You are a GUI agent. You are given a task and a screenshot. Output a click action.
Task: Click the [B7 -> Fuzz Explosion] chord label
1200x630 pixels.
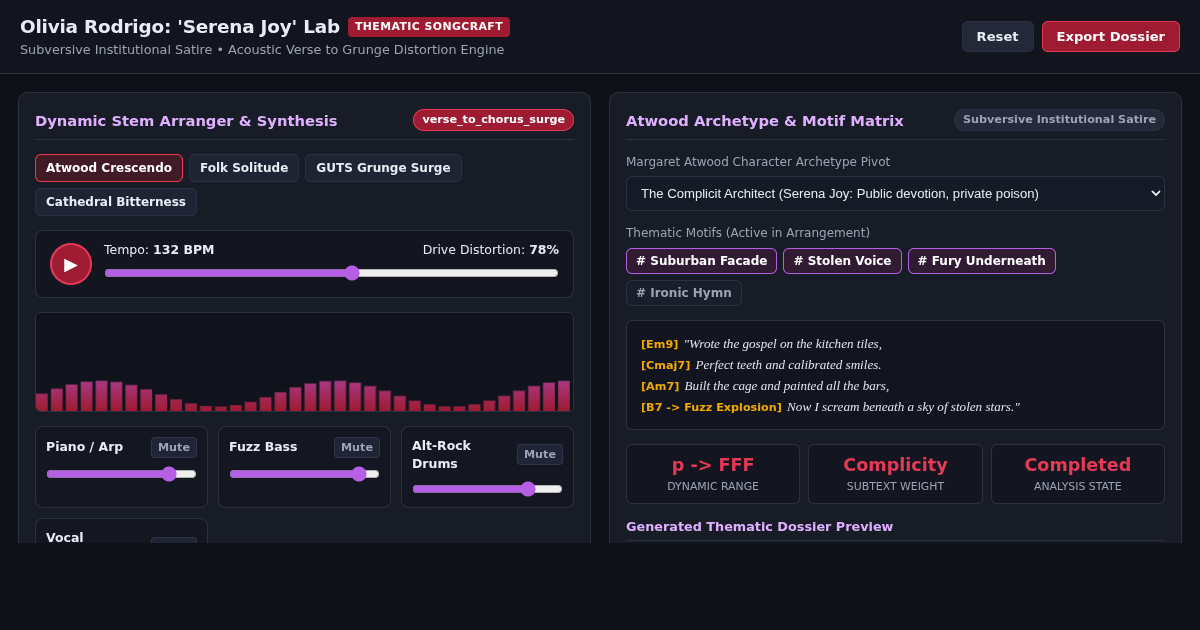[x=711, y=407]
